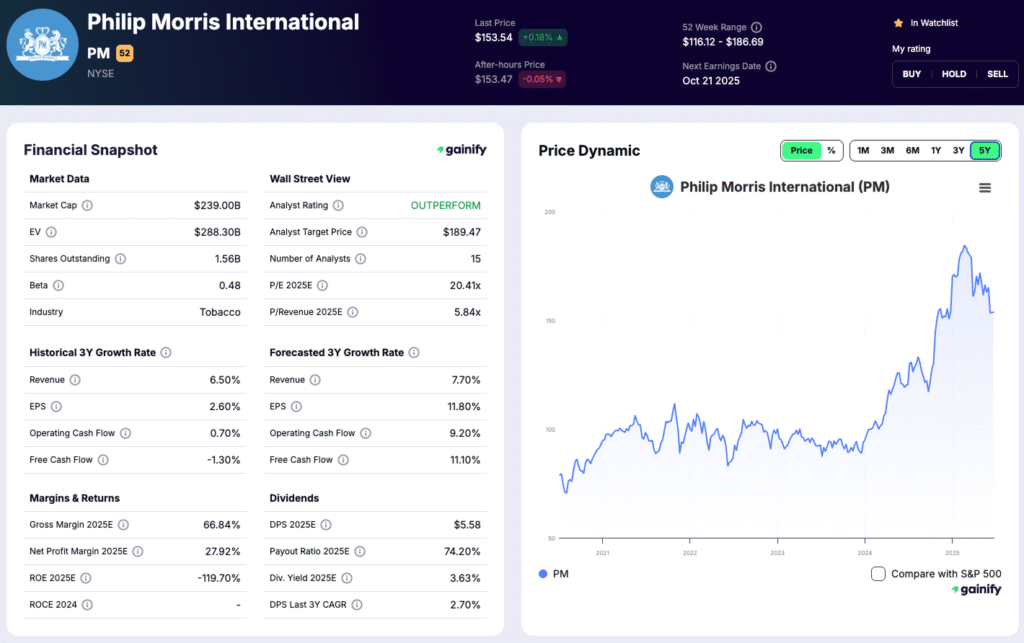Click the Beta info icon
The width and height of the screenshot is (1024, 643).
point(60,285)
